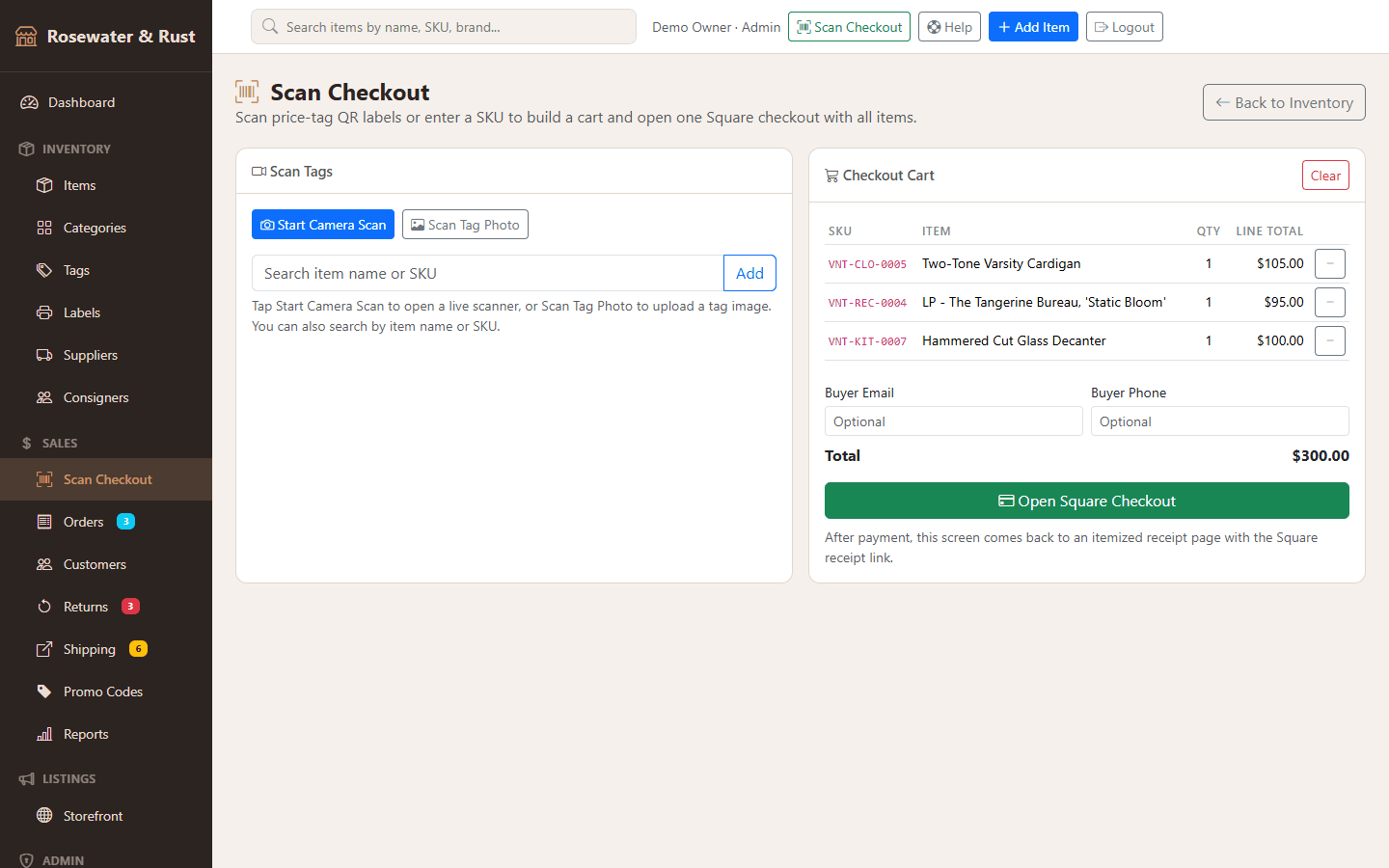
Task: Start the live camera scan
Action: point(323,225)
